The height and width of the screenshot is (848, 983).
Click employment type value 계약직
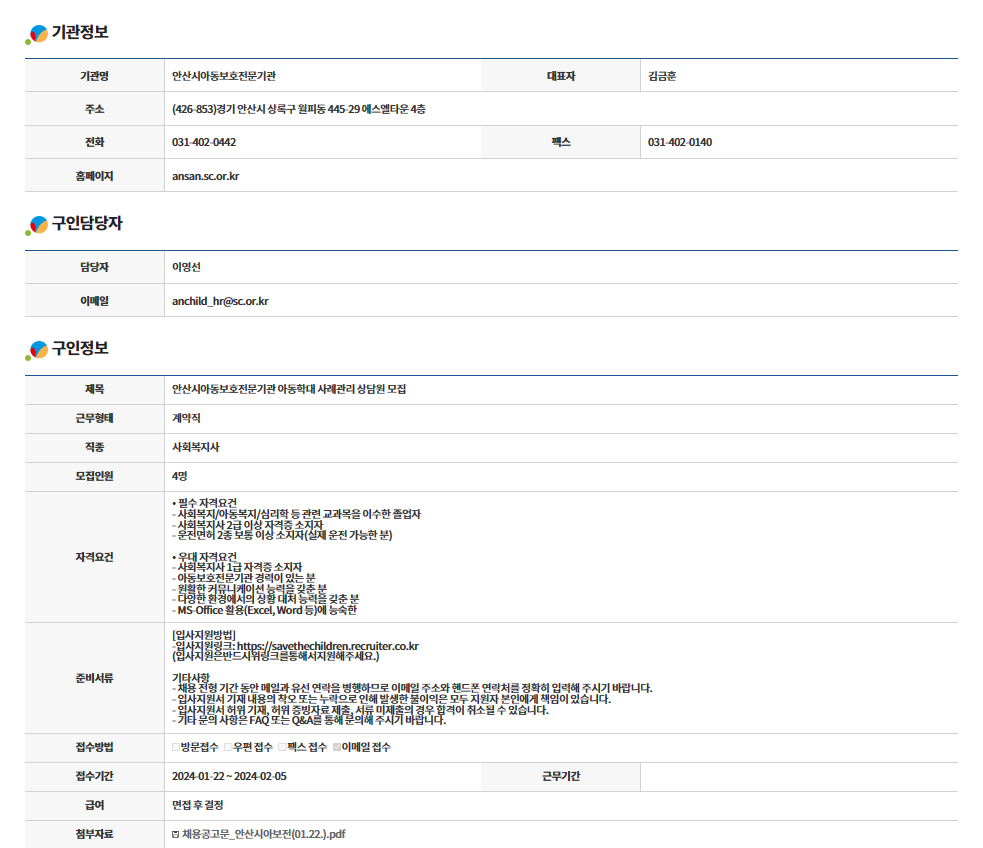click(186, 418)
